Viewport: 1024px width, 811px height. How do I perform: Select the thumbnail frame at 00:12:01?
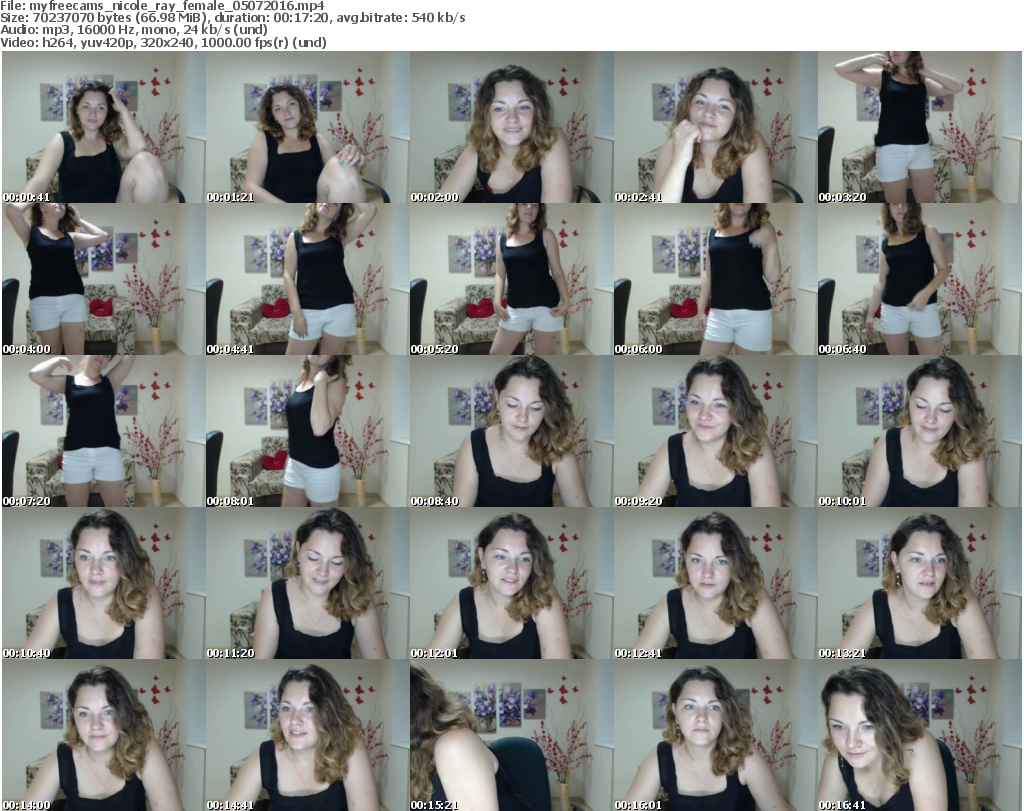click(511, 583)
